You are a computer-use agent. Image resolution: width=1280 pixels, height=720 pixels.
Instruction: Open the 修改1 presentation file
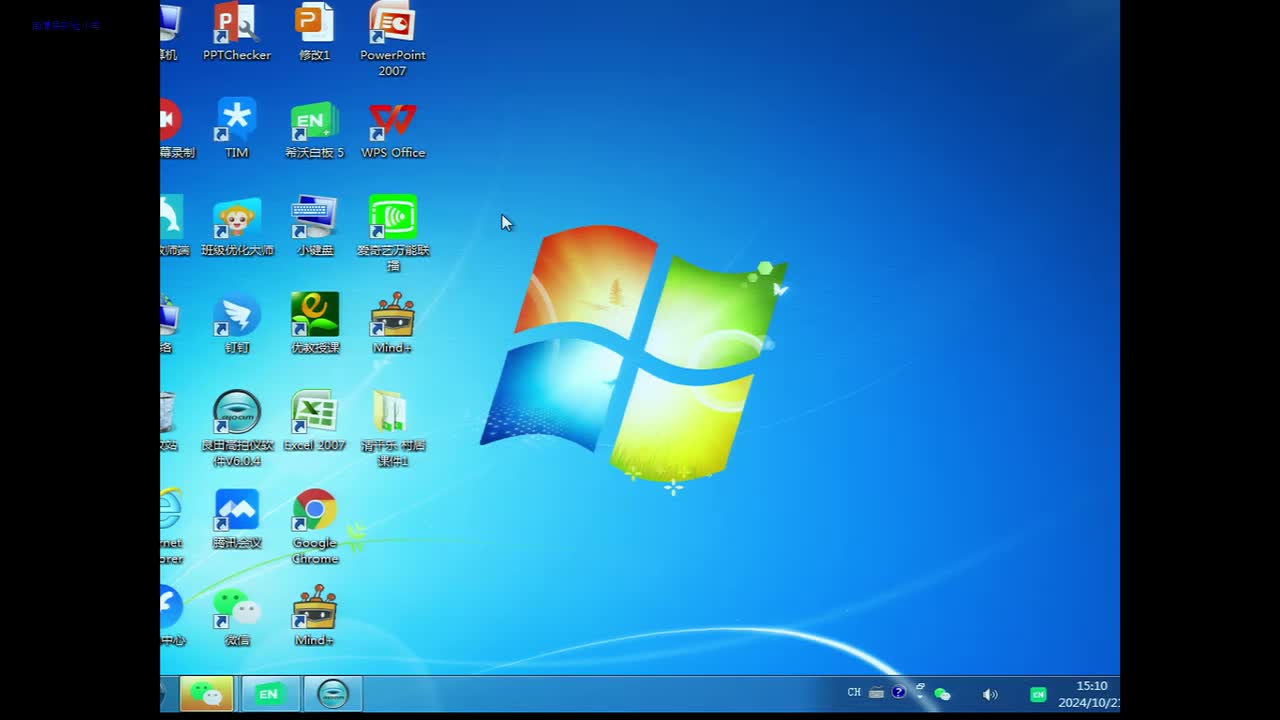[x=314, y=32]
